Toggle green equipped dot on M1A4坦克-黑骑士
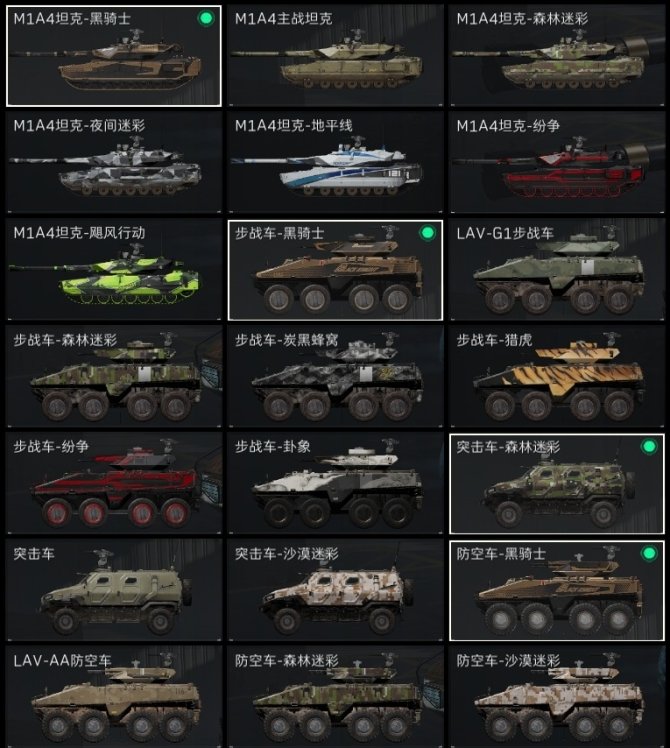Image resolution: width=670 pixels, height=748 pixels. click(206, 19)
